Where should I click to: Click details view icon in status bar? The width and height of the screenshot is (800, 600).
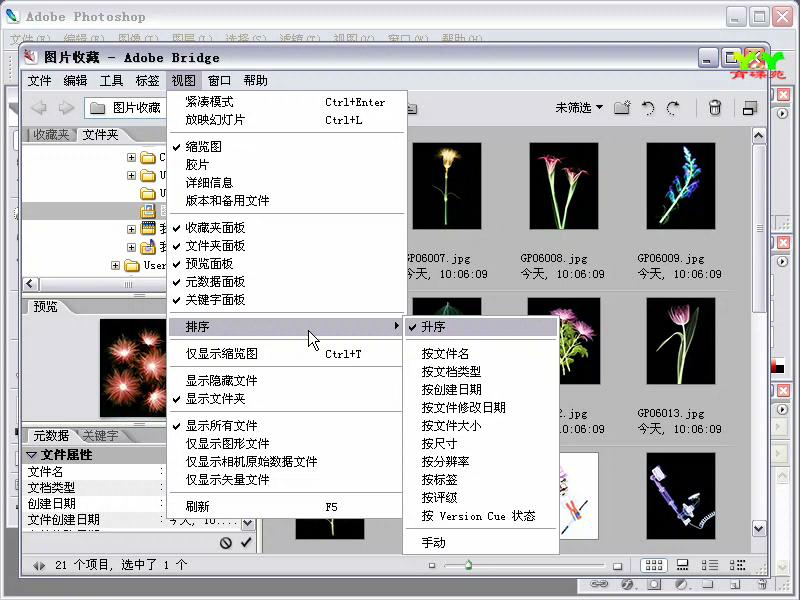coord(710,565)
